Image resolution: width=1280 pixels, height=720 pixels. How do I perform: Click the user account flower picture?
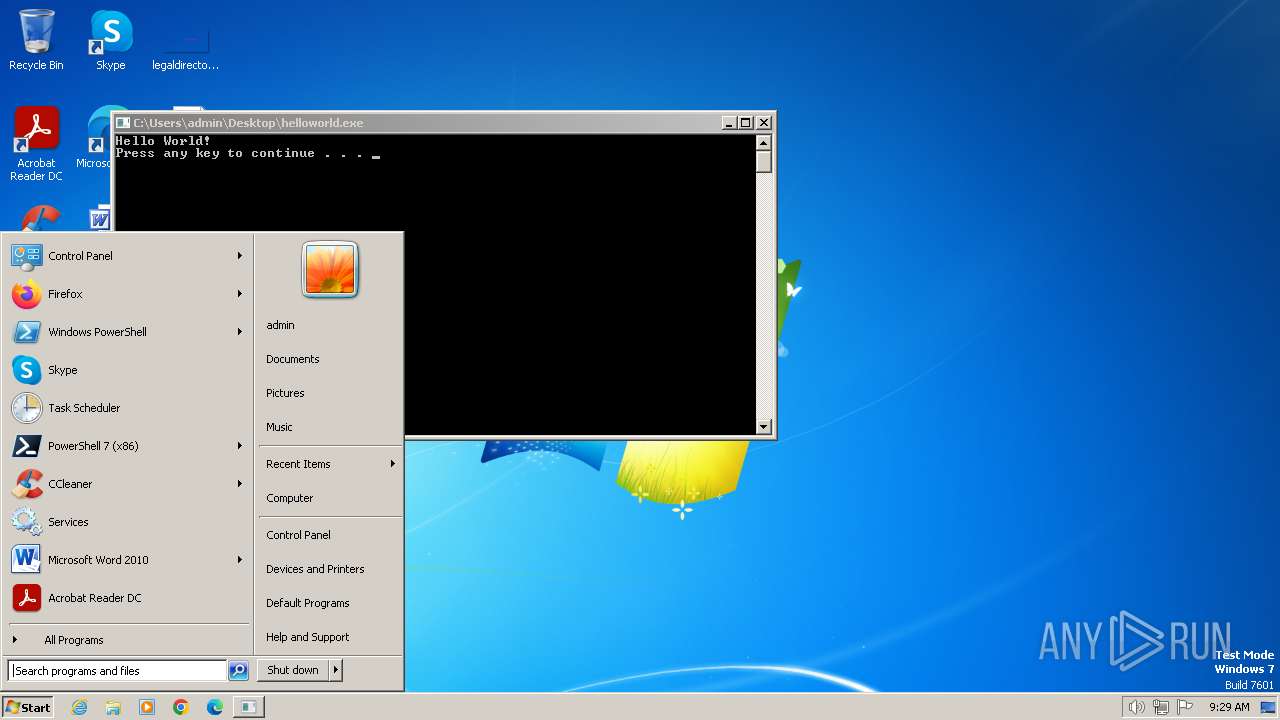[330, 270]
